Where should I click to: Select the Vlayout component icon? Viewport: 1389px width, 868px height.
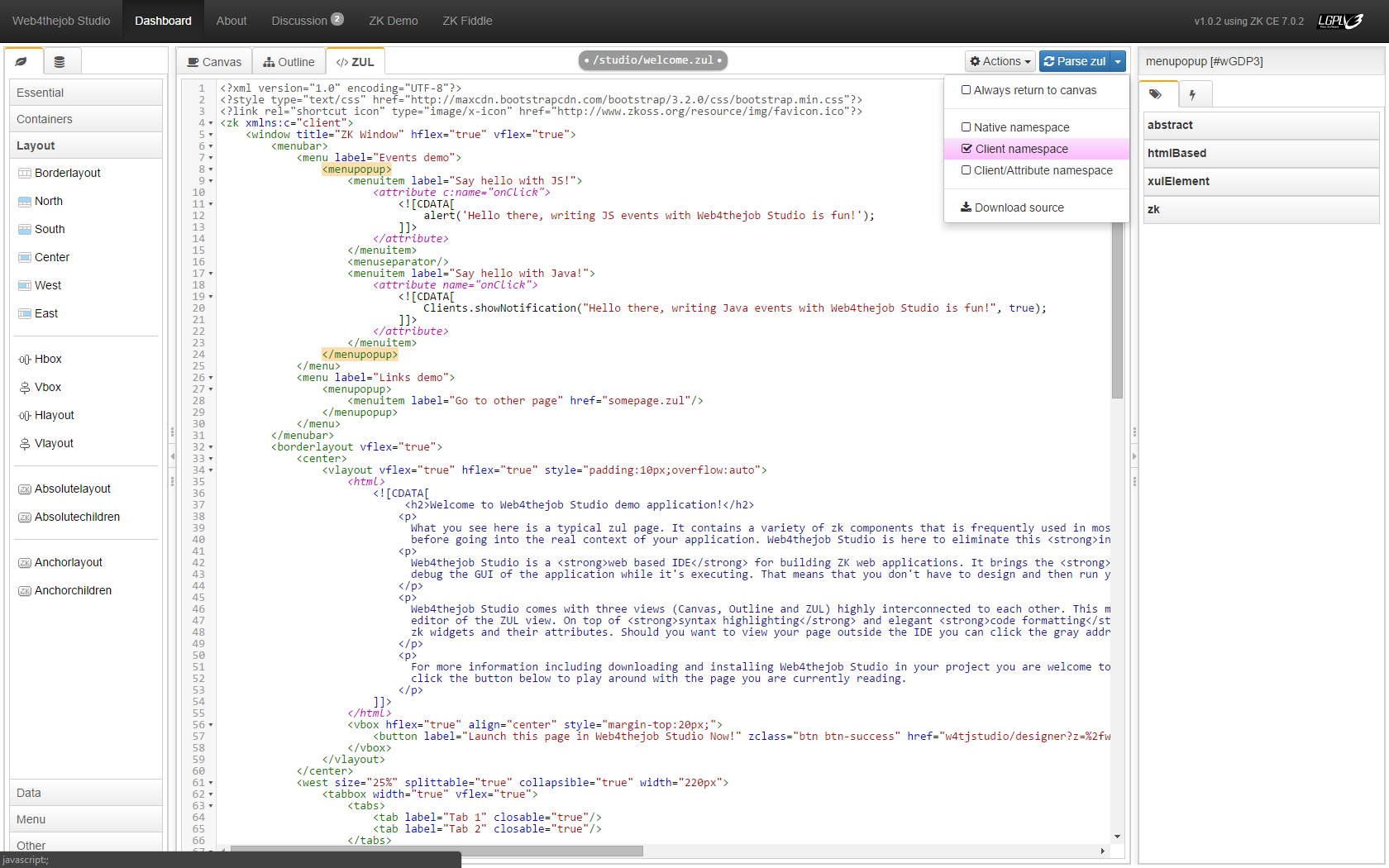25,444
